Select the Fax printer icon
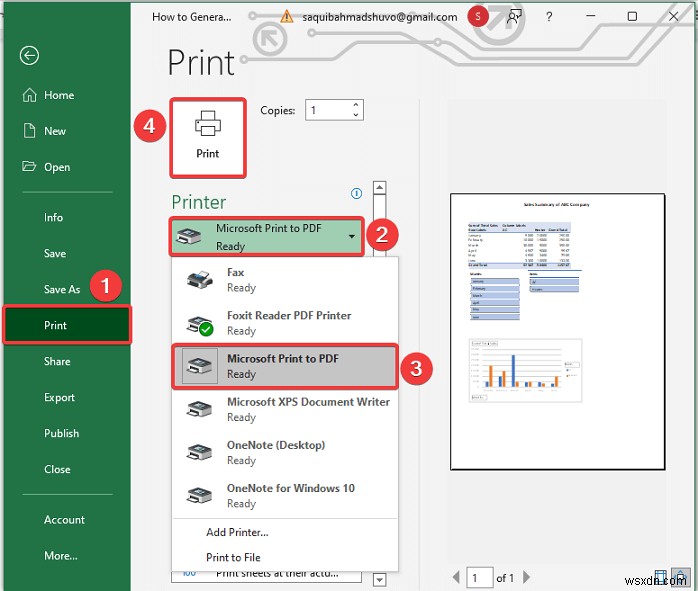This screenshot has width=698, height=591. [199, 280]
